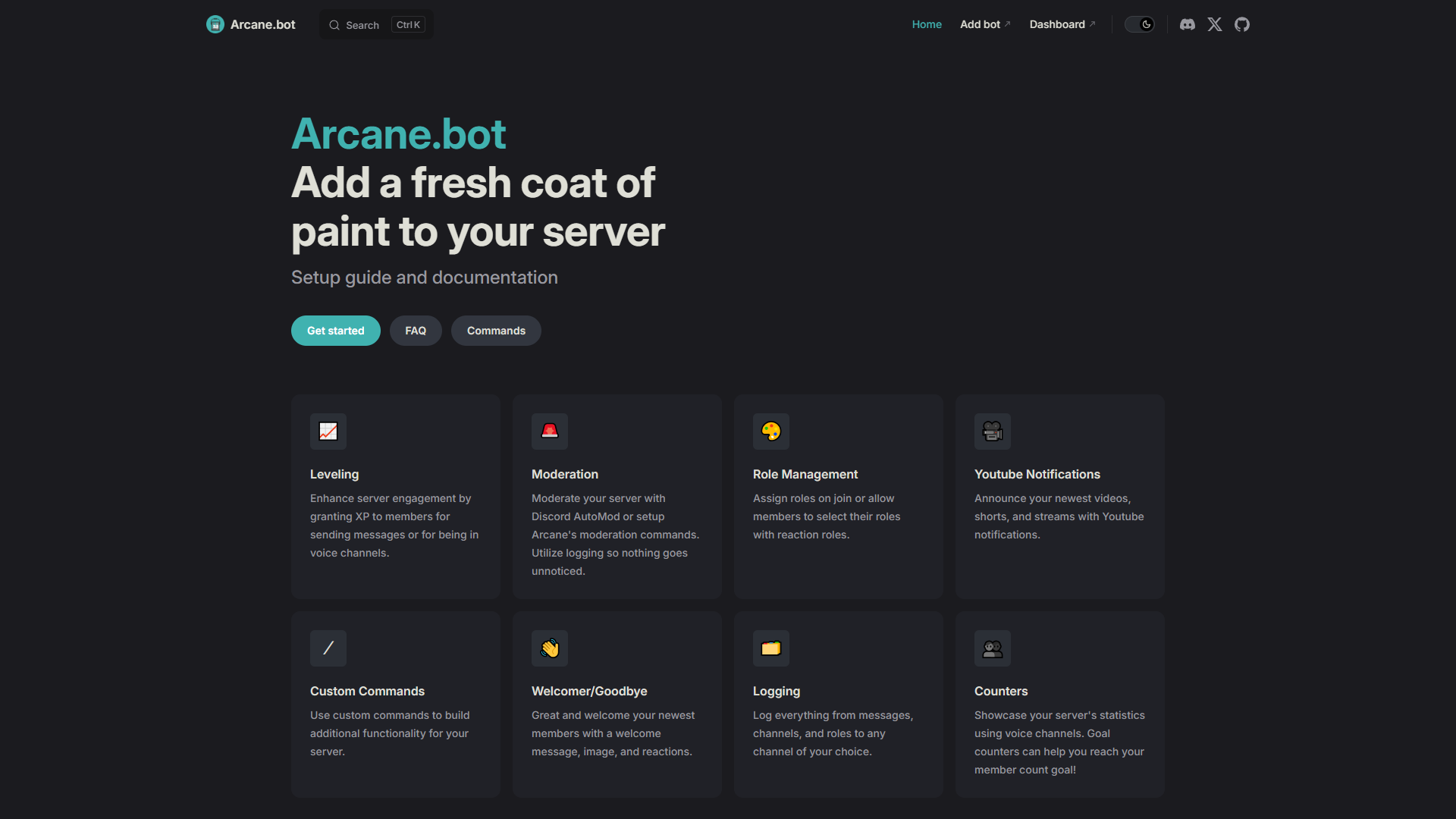Viewport: 1456px width, 819px height.
Task: Click the Arcane.bot logo icon
Action: tap(215, 24)
